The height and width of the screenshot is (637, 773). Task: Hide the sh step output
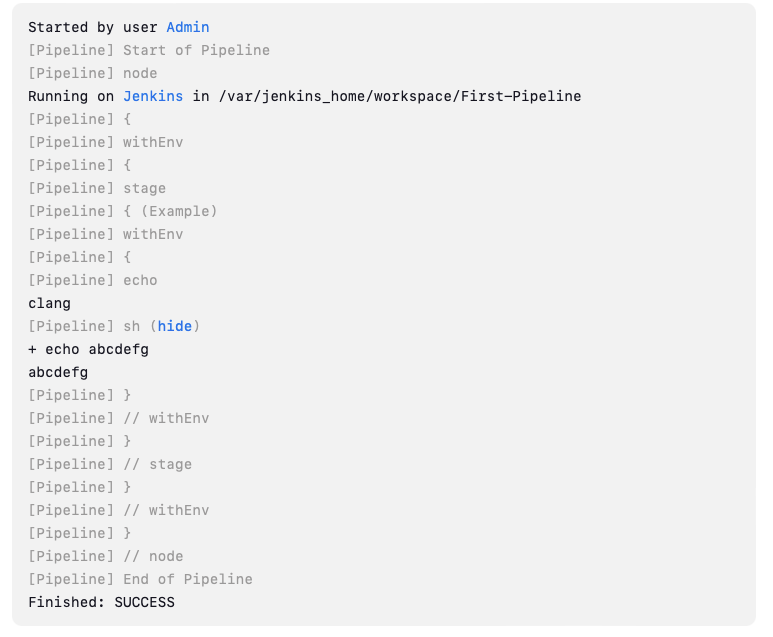click(175, 326)
